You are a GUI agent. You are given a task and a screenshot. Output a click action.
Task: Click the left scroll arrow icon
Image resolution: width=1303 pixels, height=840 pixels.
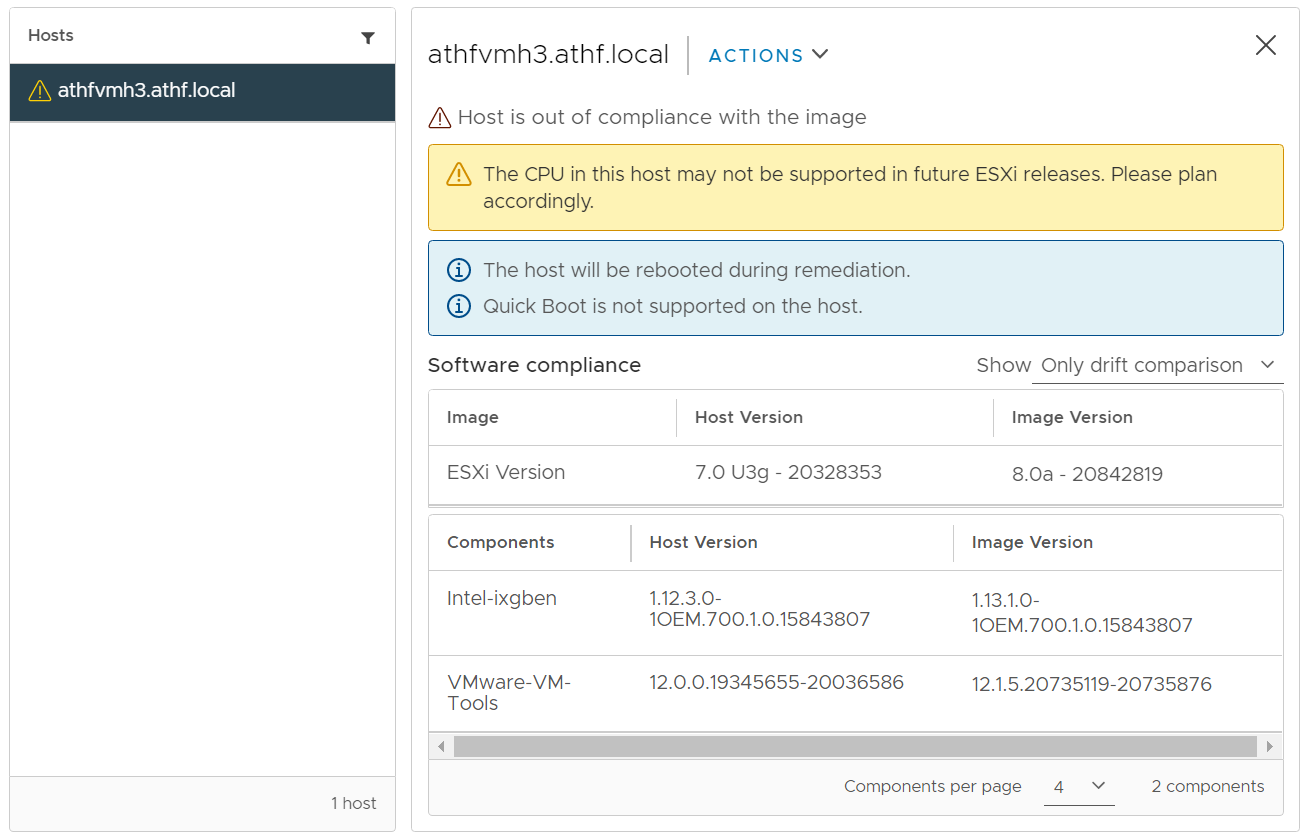(441, 746)
